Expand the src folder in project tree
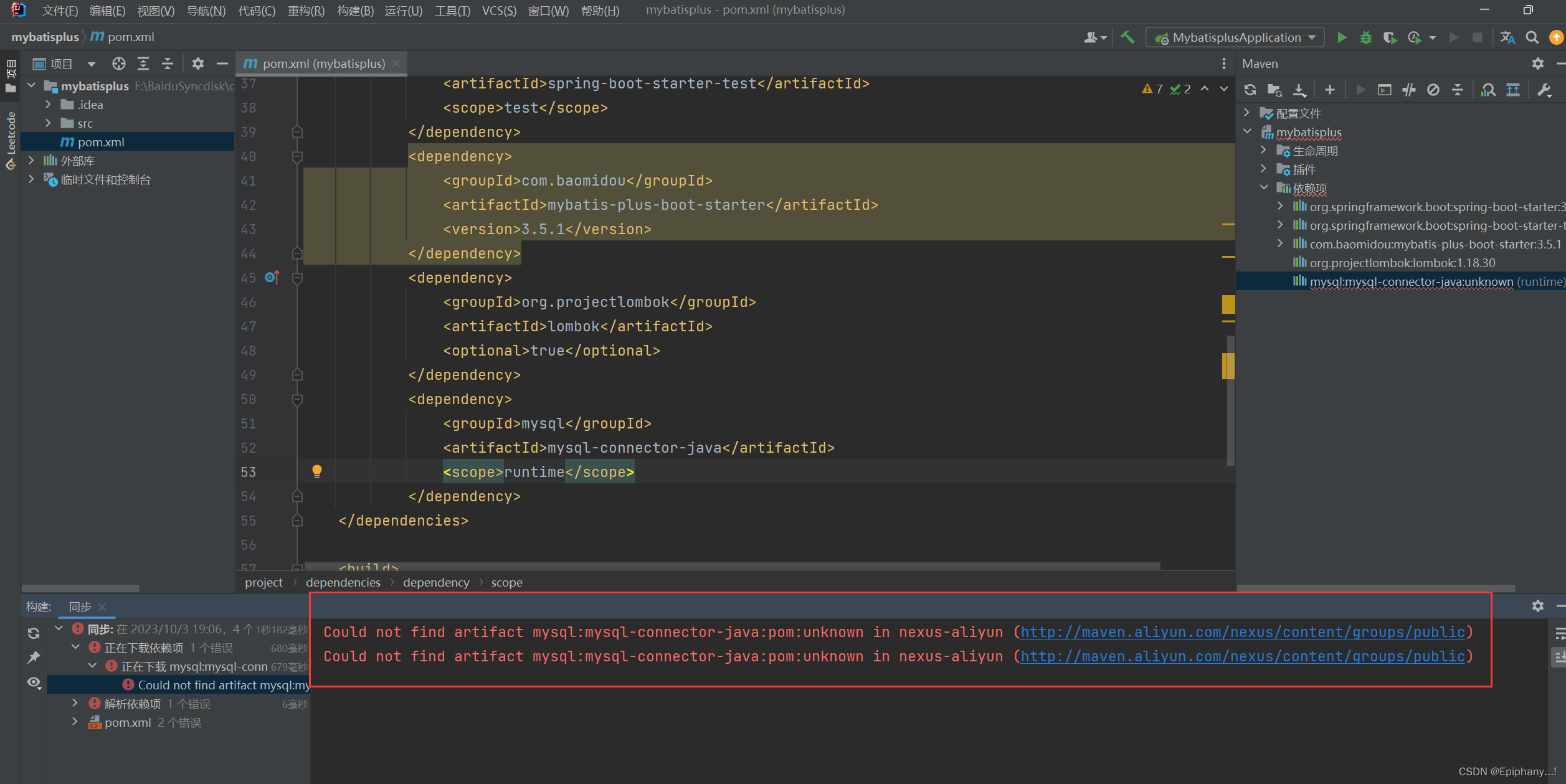This screenshot has height=784, width=1566. coord(49,123)
